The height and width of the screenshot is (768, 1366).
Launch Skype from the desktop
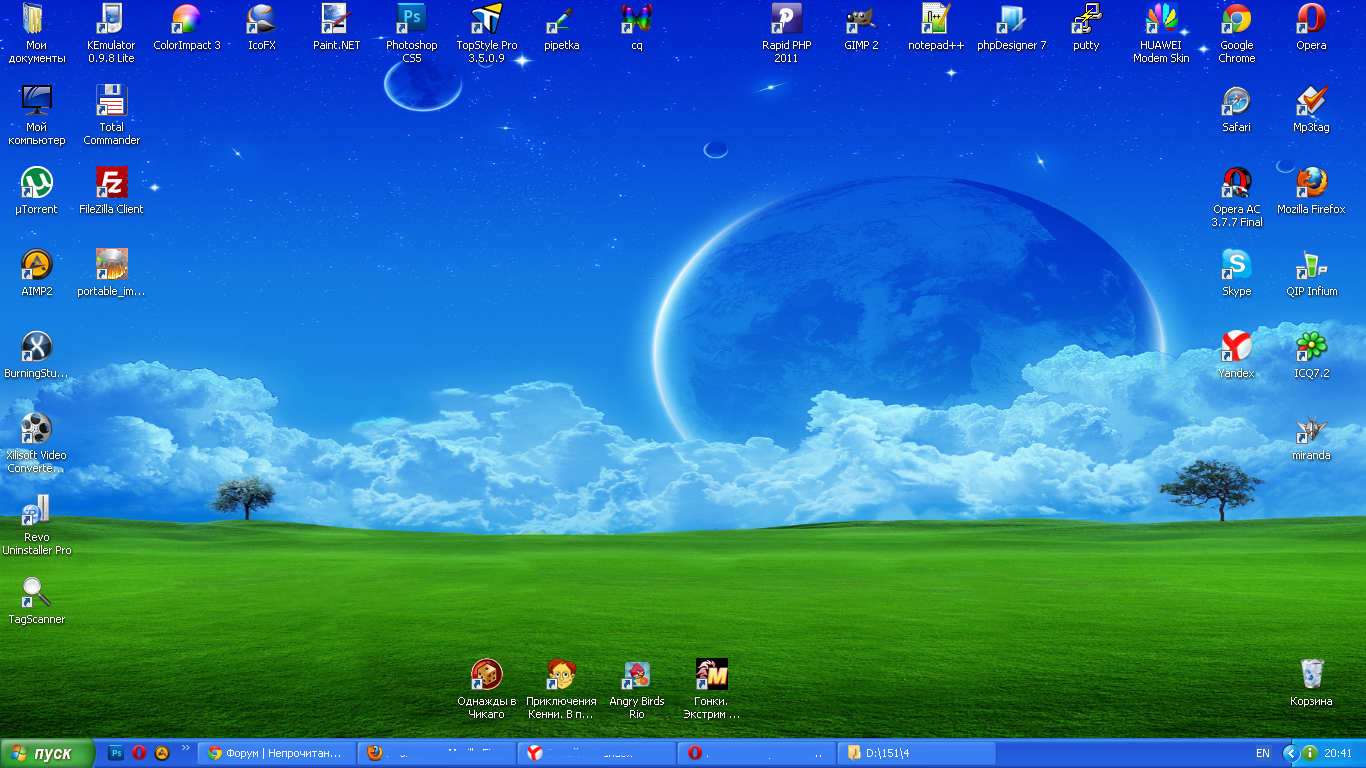(x=1236, y=265)
